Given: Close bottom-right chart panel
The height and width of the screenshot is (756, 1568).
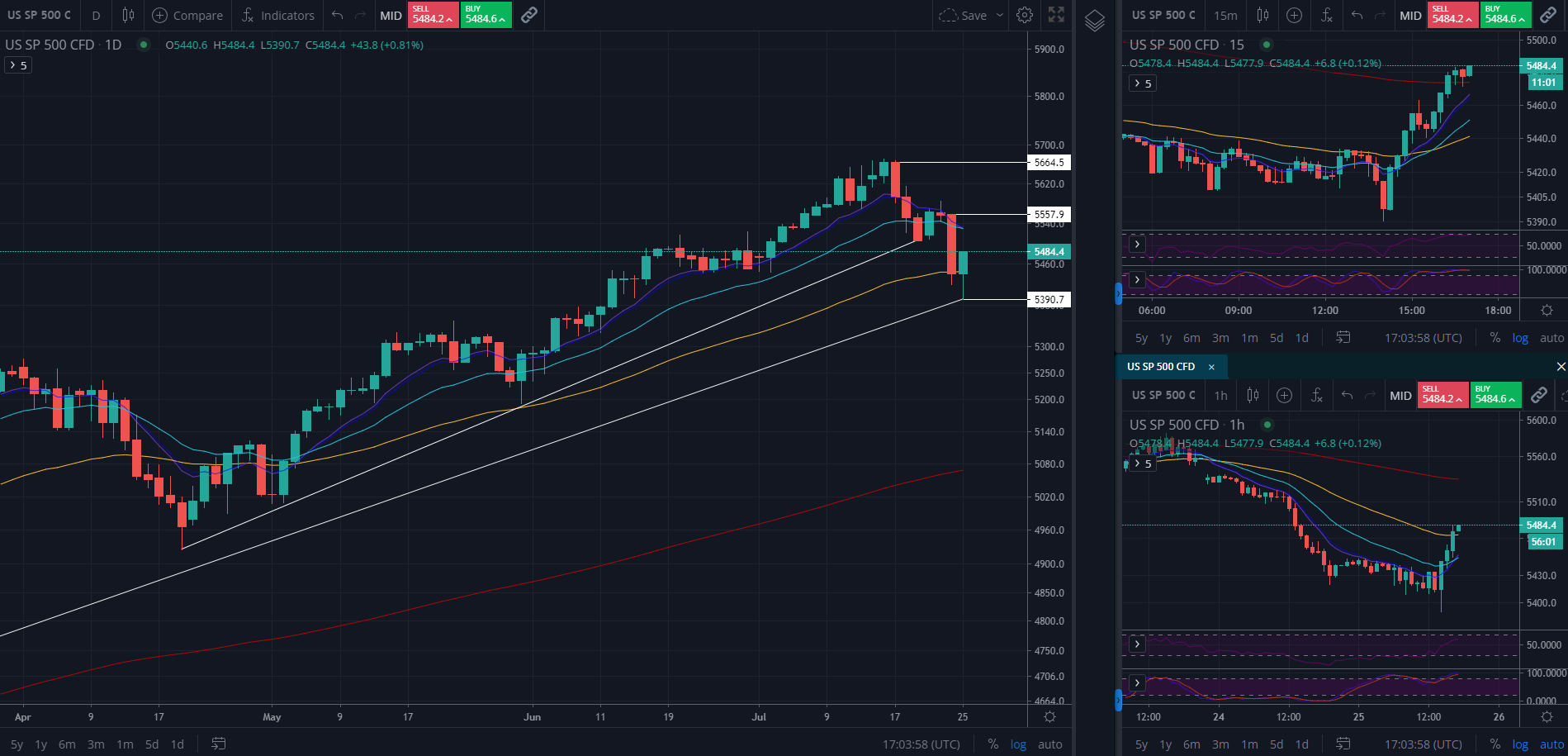Looking at the screenshot, I should [1561, 366].
